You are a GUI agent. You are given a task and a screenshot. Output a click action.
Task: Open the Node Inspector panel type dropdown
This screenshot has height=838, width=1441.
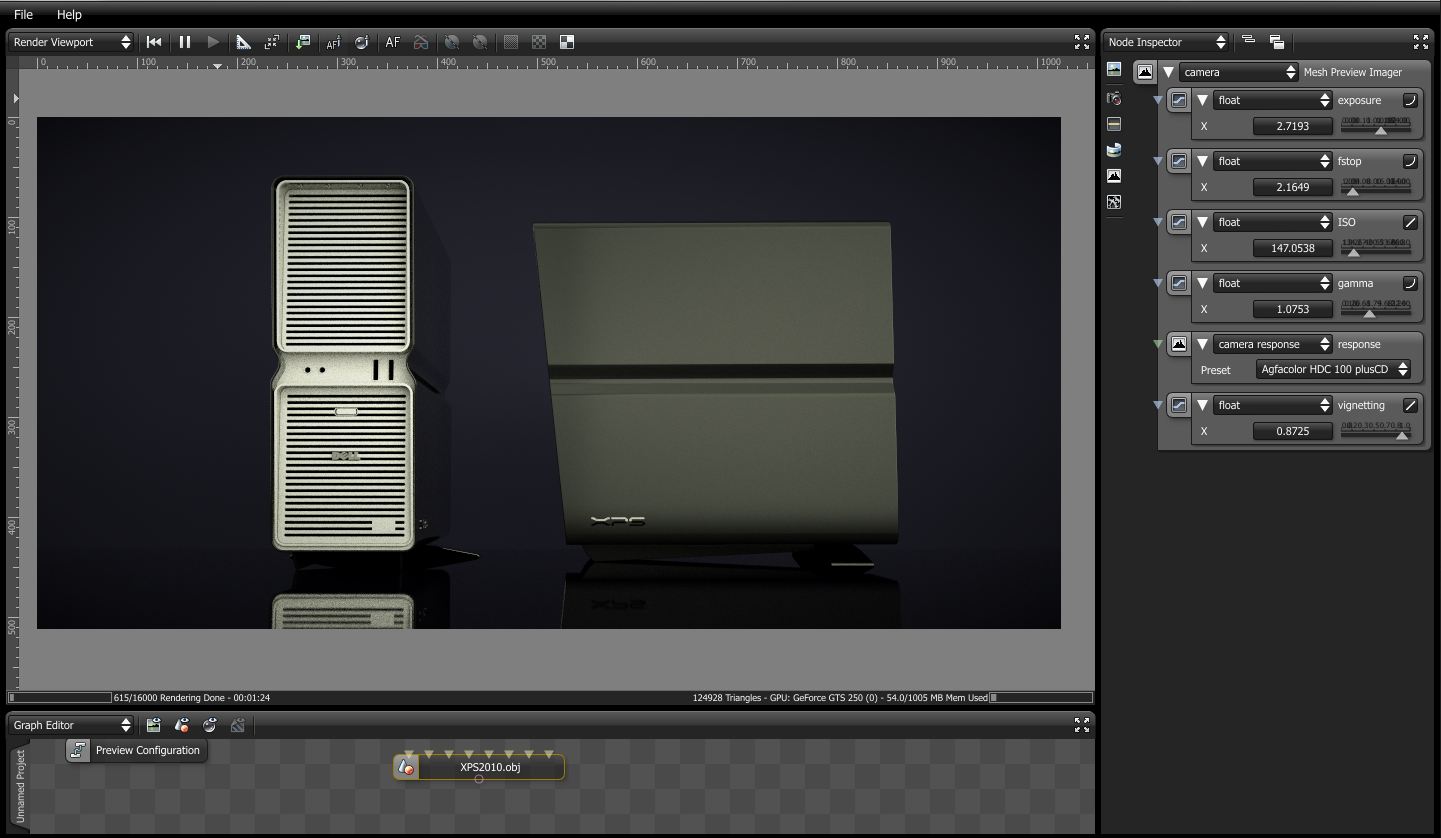tap(1166, 42)
